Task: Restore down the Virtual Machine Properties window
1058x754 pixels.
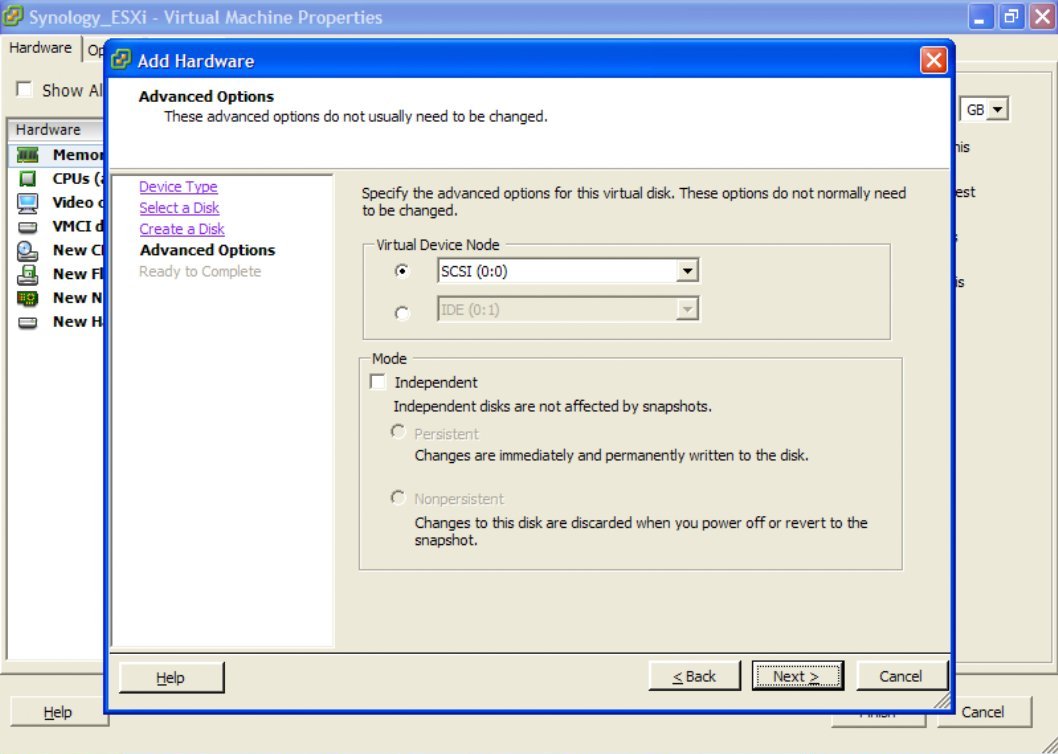Action: coord(1011,17)
